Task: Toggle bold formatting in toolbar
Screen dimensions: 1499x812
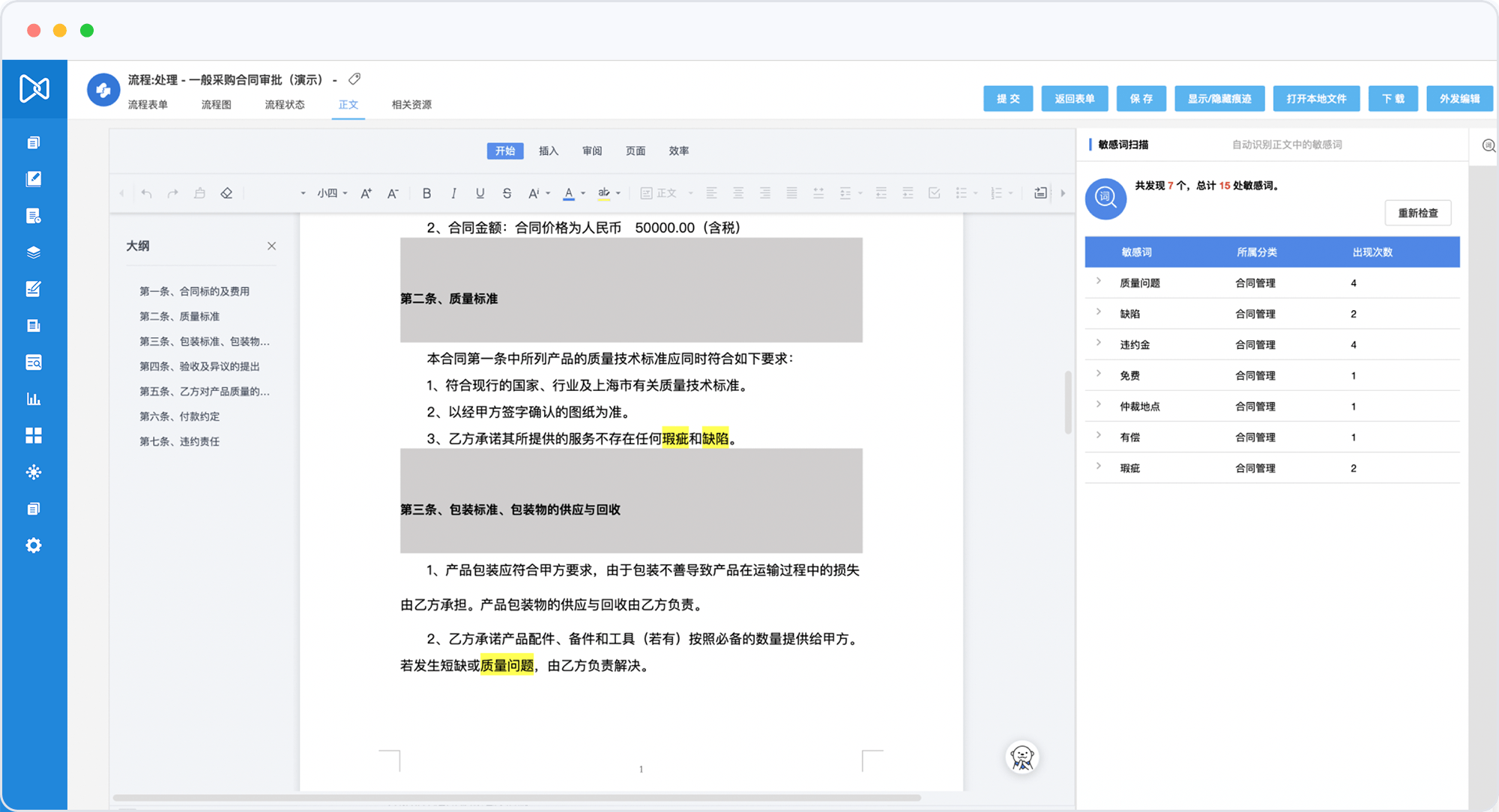Action: click(x=426, y=193)
